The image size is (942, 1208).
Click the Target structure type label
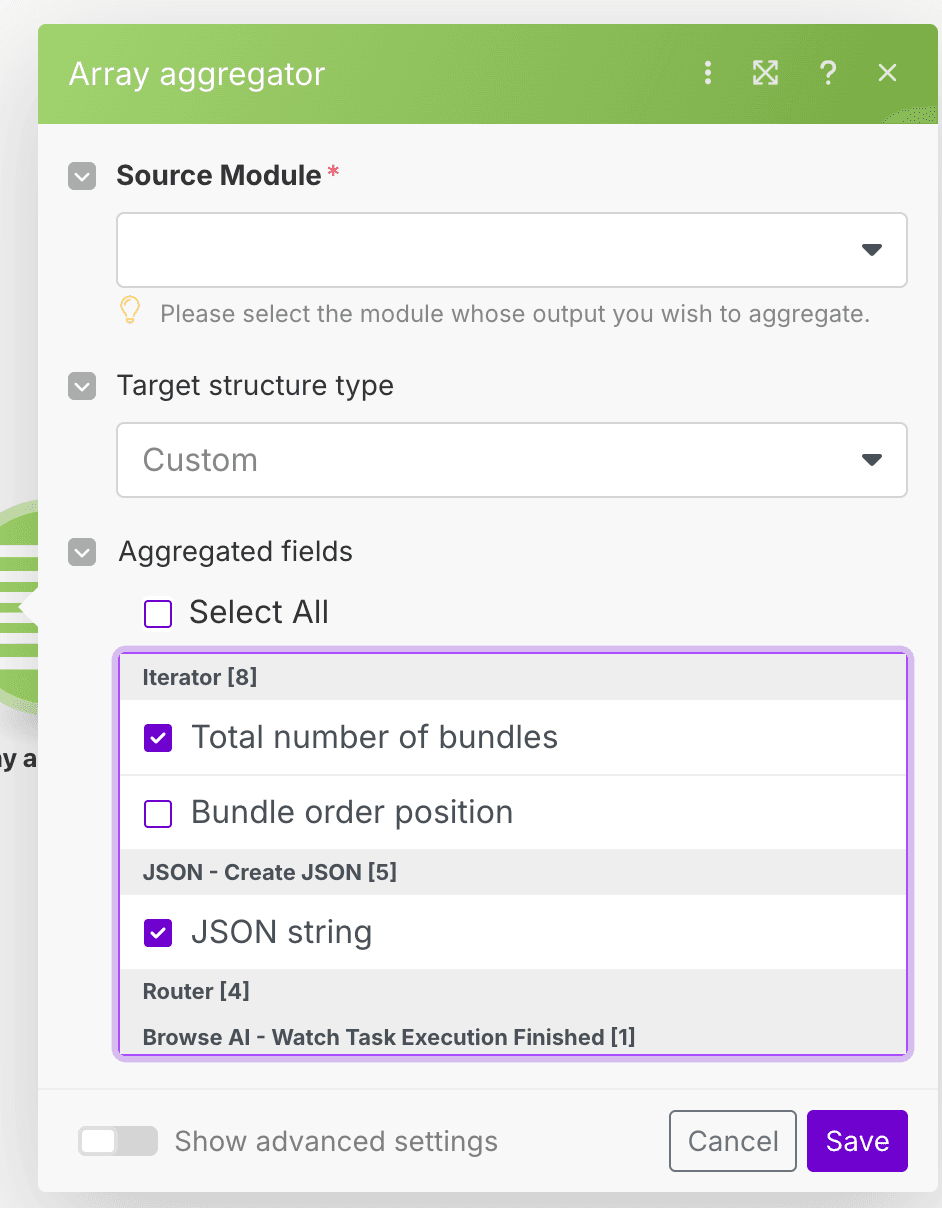pyautogui.click(x=255, y=386)
